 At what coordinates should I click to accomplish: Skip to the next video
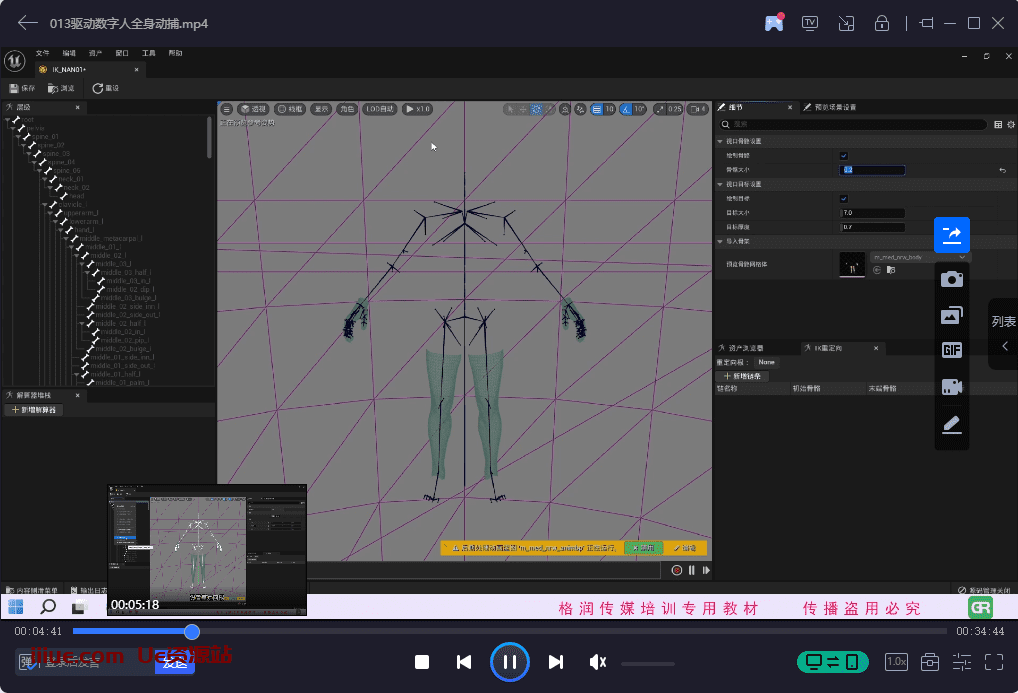pyautogui.click(x=556, y=662)
